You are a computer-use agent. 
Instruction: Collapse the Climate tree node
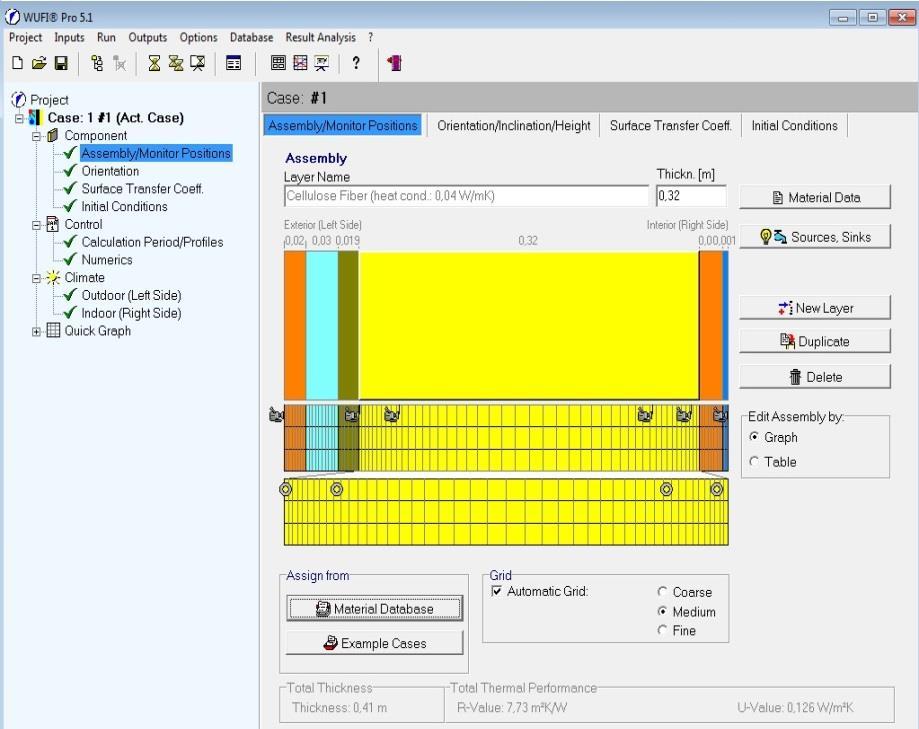click(36, 278)
